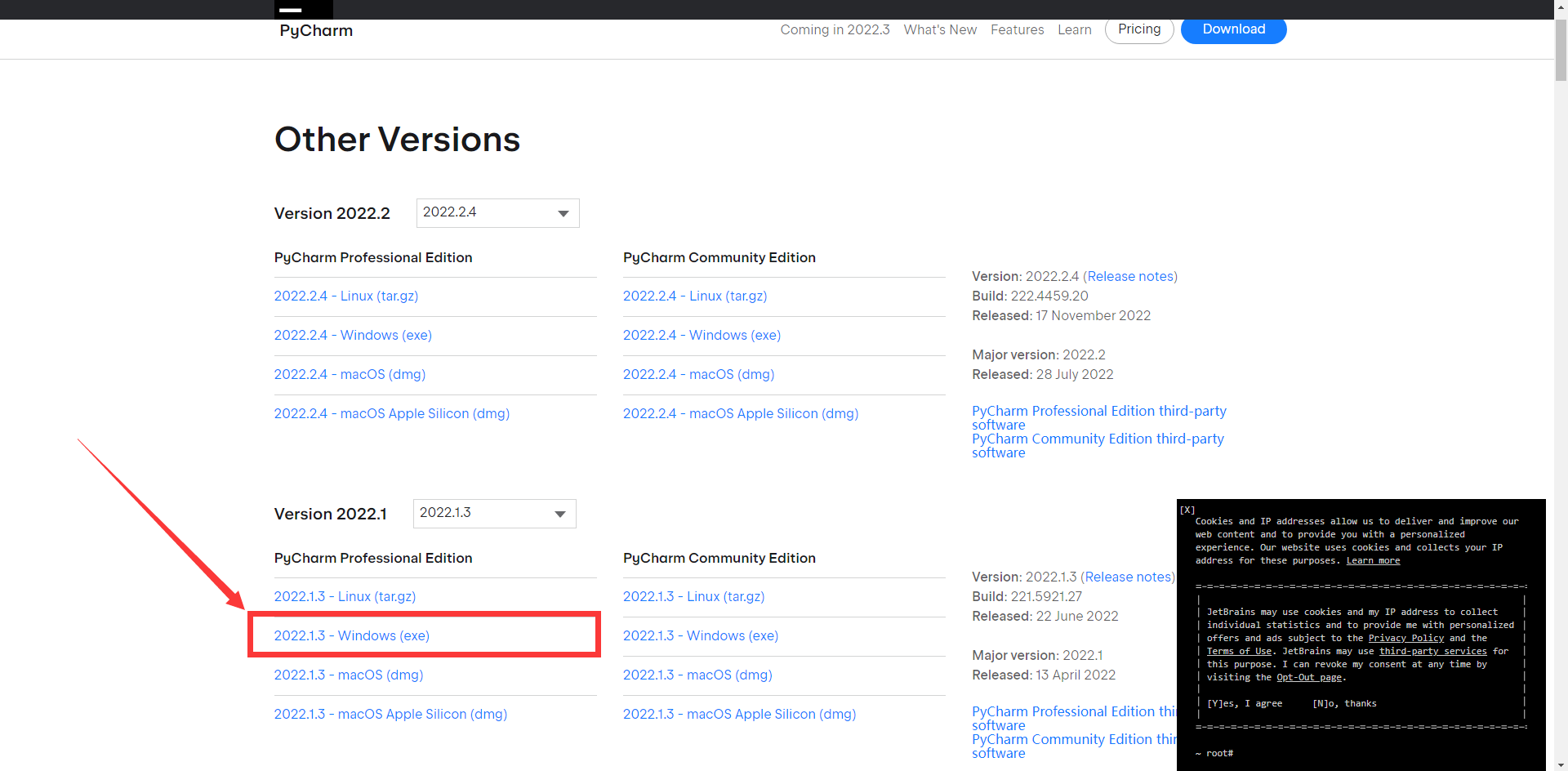The height and width of the screenshot is (771, 1568).
Task: Open the 2022.2.4 version dropdown
Action: coord(497,213)
